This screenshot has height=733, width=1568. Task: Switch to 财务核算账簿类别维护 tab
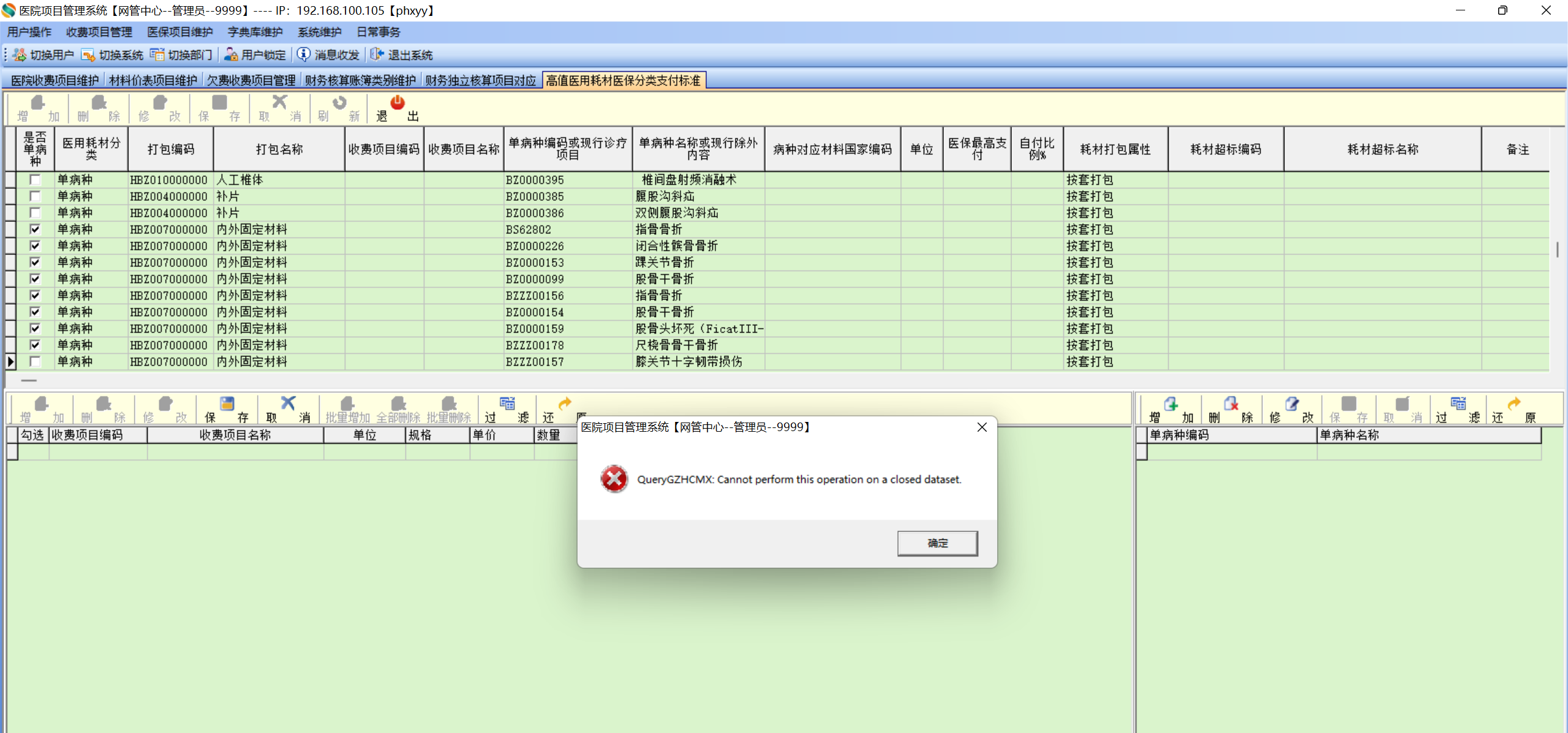click(360, 80)
